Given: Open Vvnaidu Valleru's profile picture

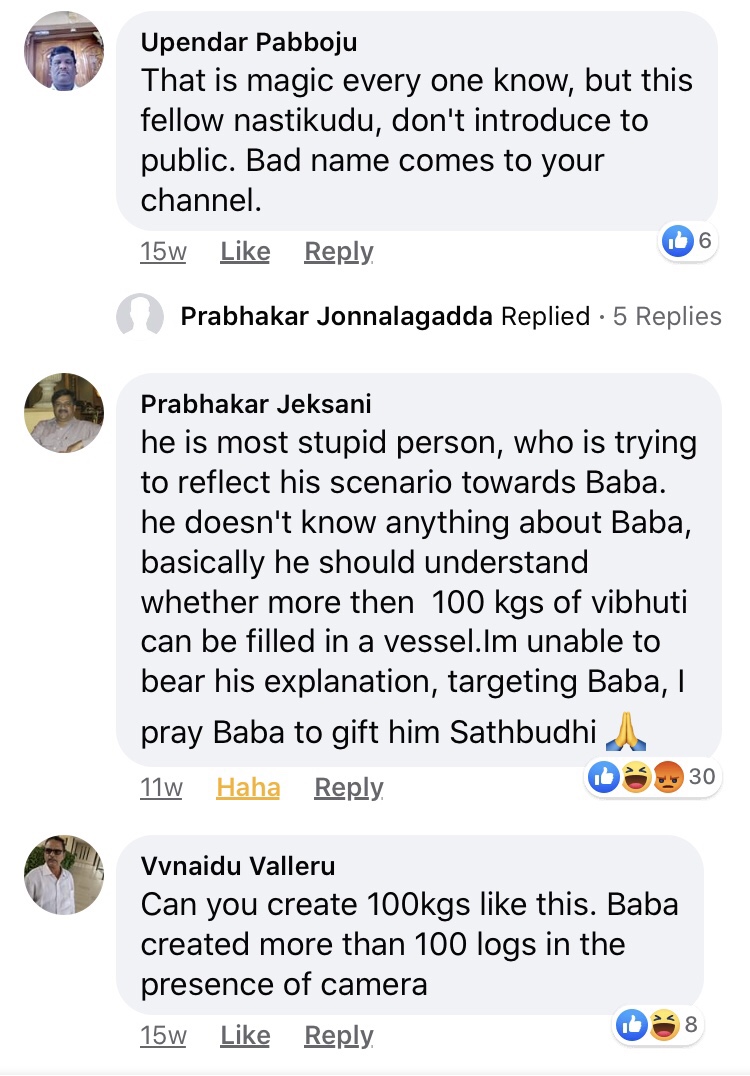Looking at the screenshot, I should point(63,874).
